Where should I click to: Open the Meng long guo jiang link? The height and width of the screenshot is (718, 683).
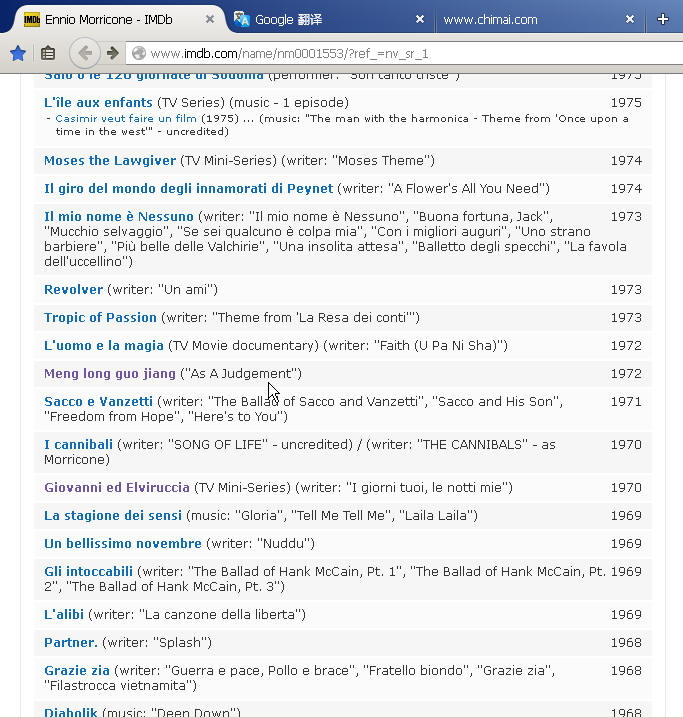pyautogui.click(x=110, y=374)
